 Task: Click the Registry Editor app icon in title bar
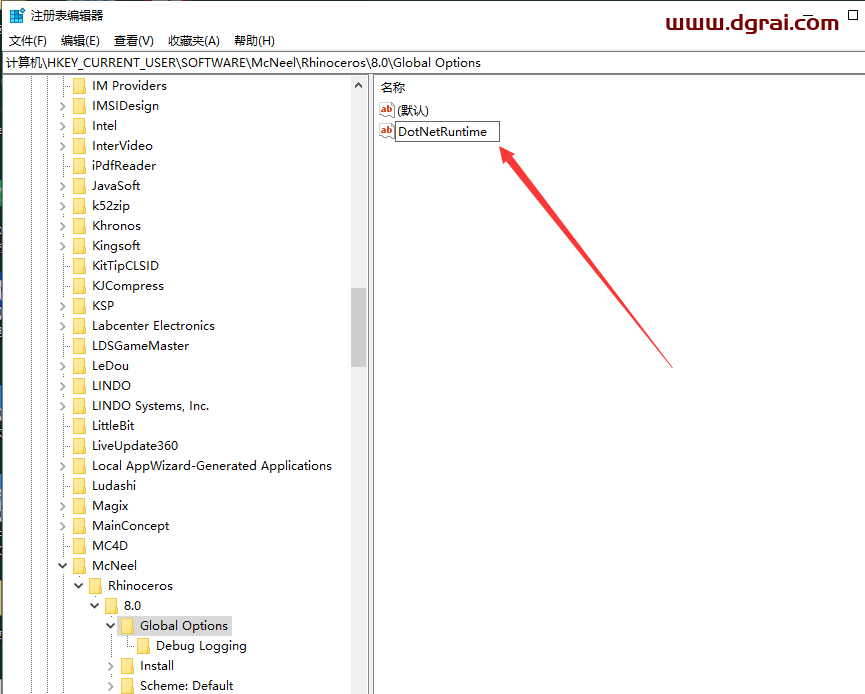coord(17,15)
